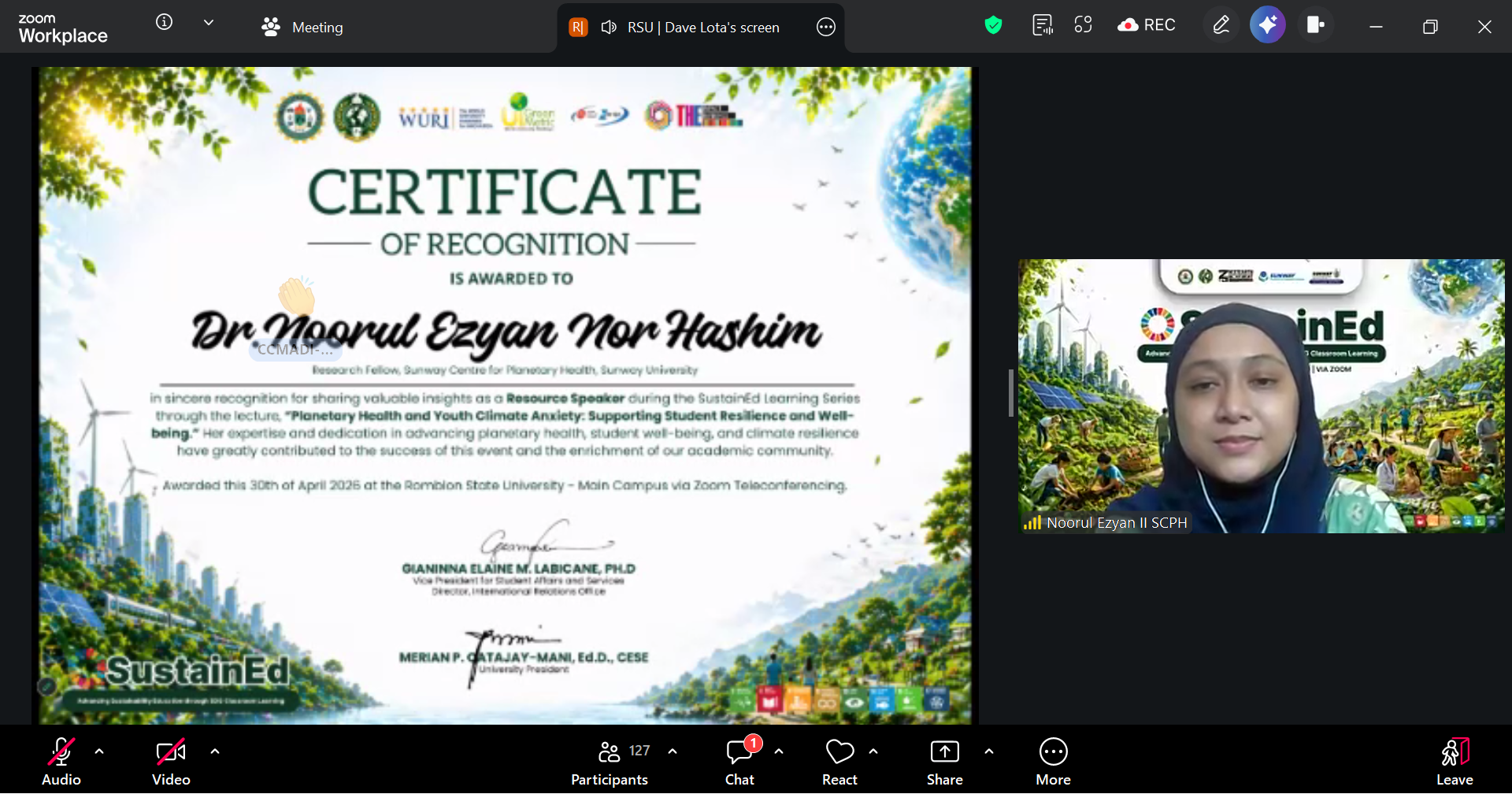Image resolution: width=1512 pixels, height=794 pixels.
Task: Open the annotate pencil tool
Action: [x=1221, y=25]
